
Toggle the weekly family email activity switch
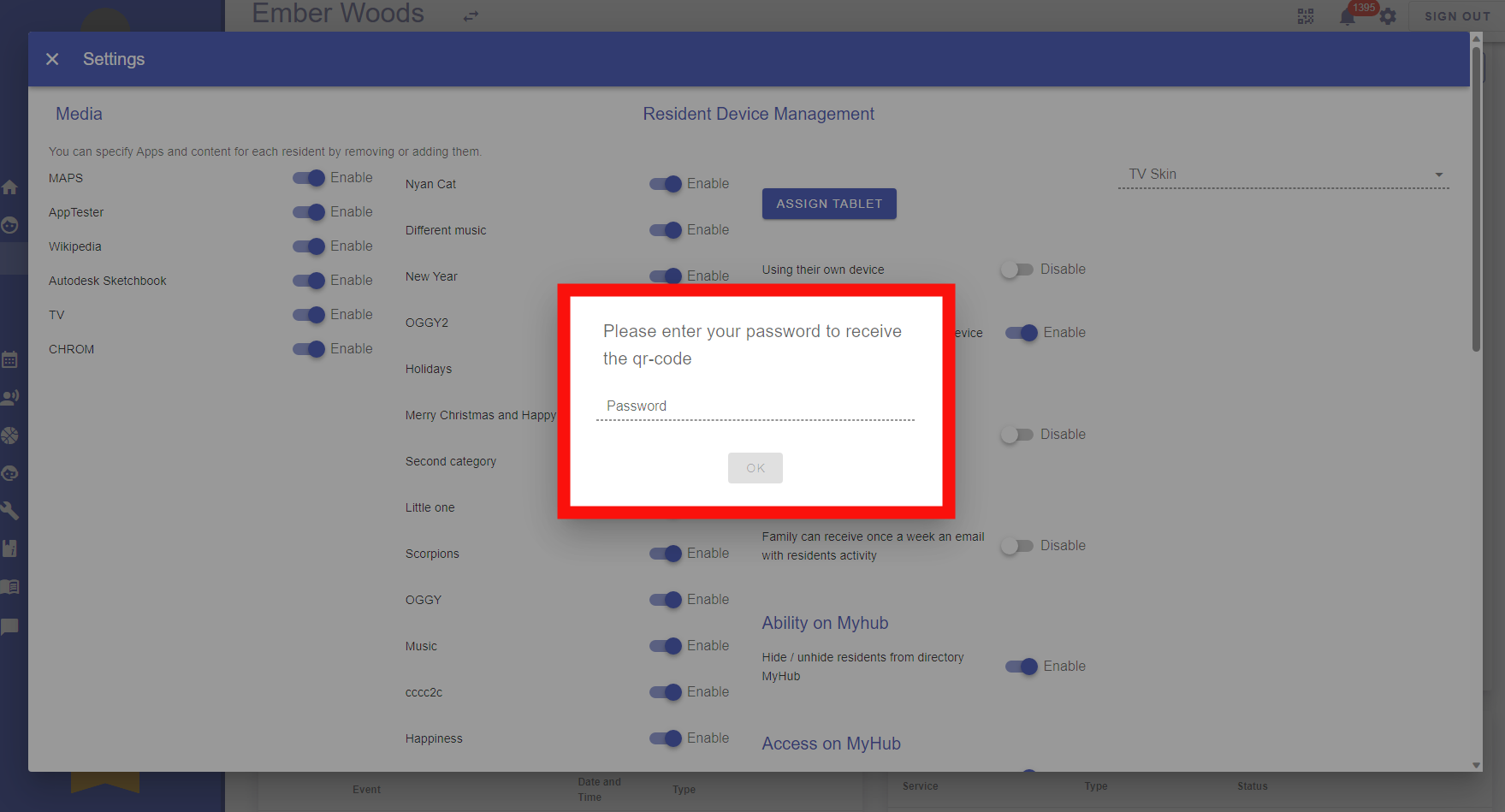[1017, 546]
